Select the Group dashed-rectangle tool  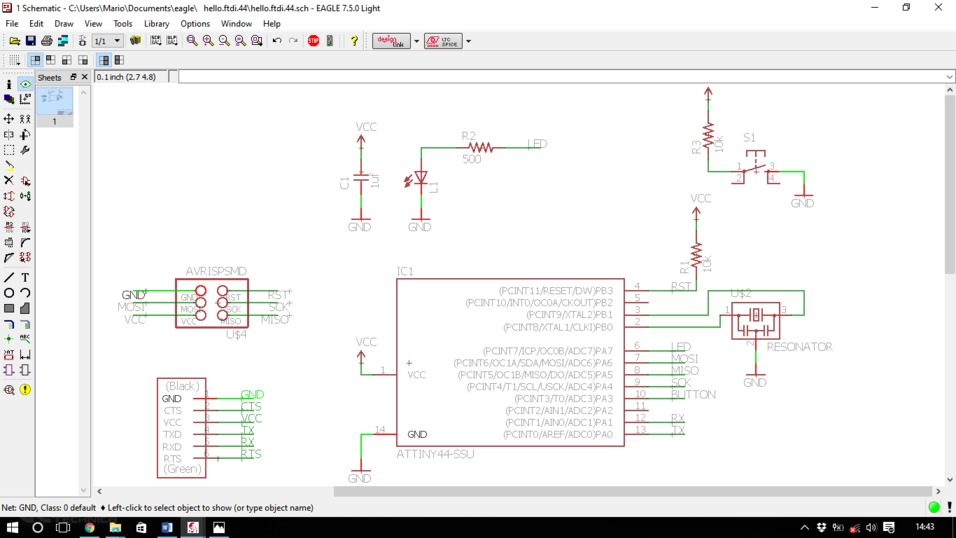[x=9, y=149]
